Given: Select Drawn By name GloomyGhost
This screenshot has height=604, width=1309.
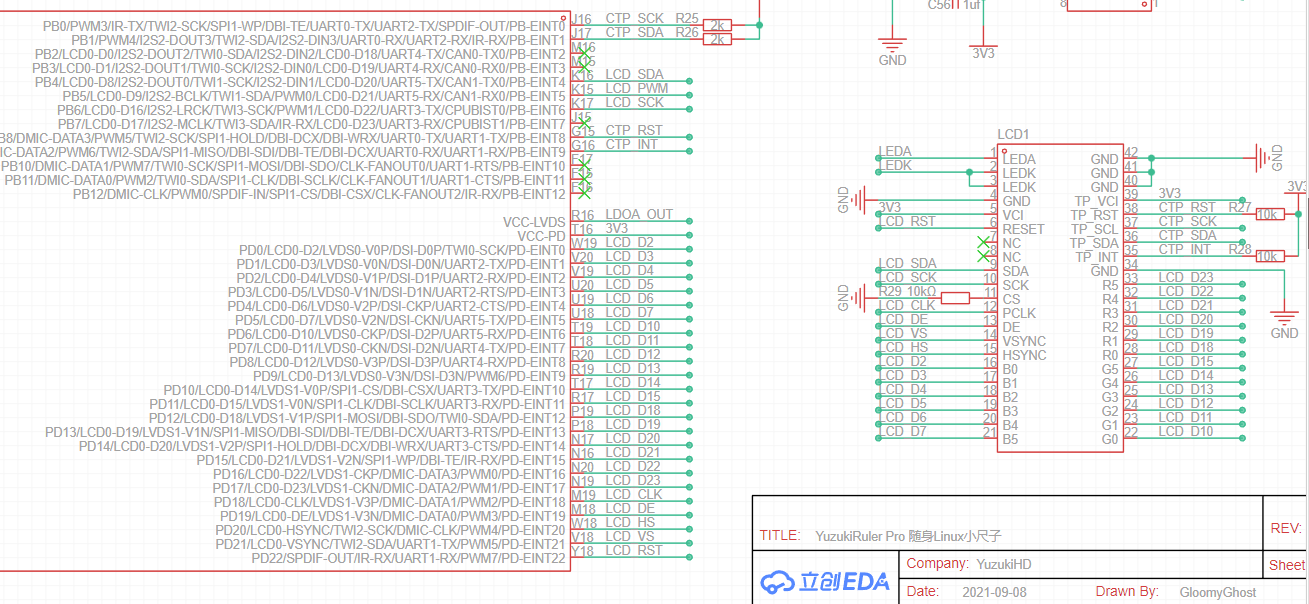Looking at the screenshot, I should pyautogui.click(x=1217, y=592).
